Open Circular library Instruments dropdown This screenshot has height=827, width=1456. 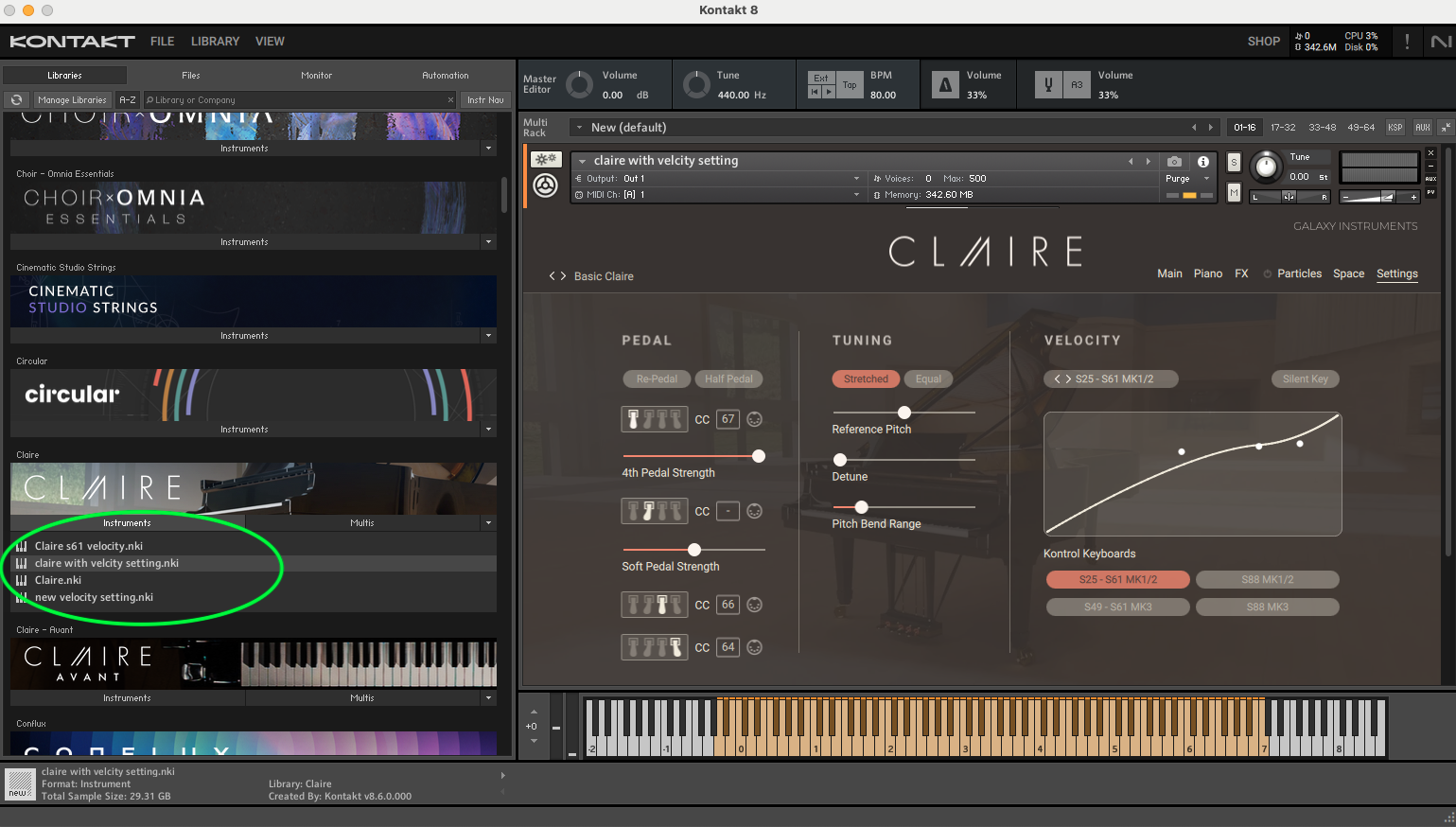[x=488, y=429]
